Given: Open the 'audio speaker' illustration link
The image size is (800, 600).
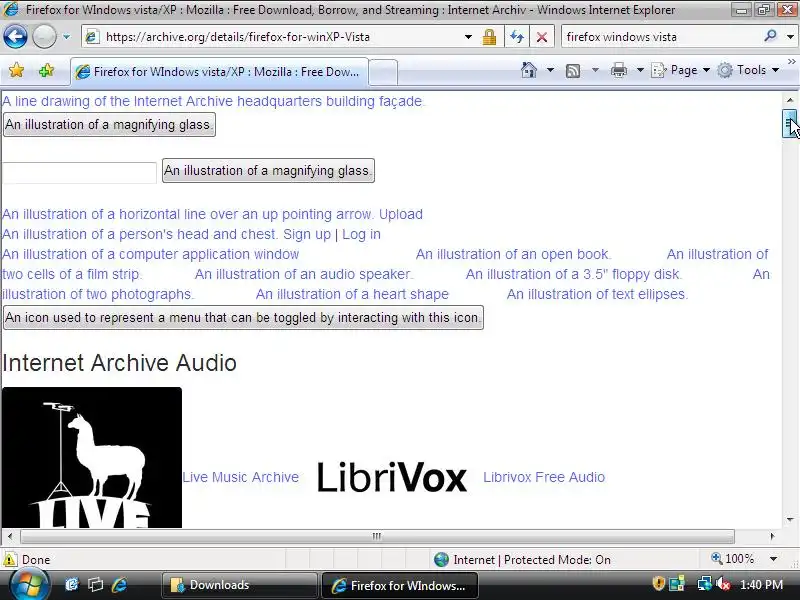Looking at the screenshot, I should pyautogui.click(x=304, y=274).
